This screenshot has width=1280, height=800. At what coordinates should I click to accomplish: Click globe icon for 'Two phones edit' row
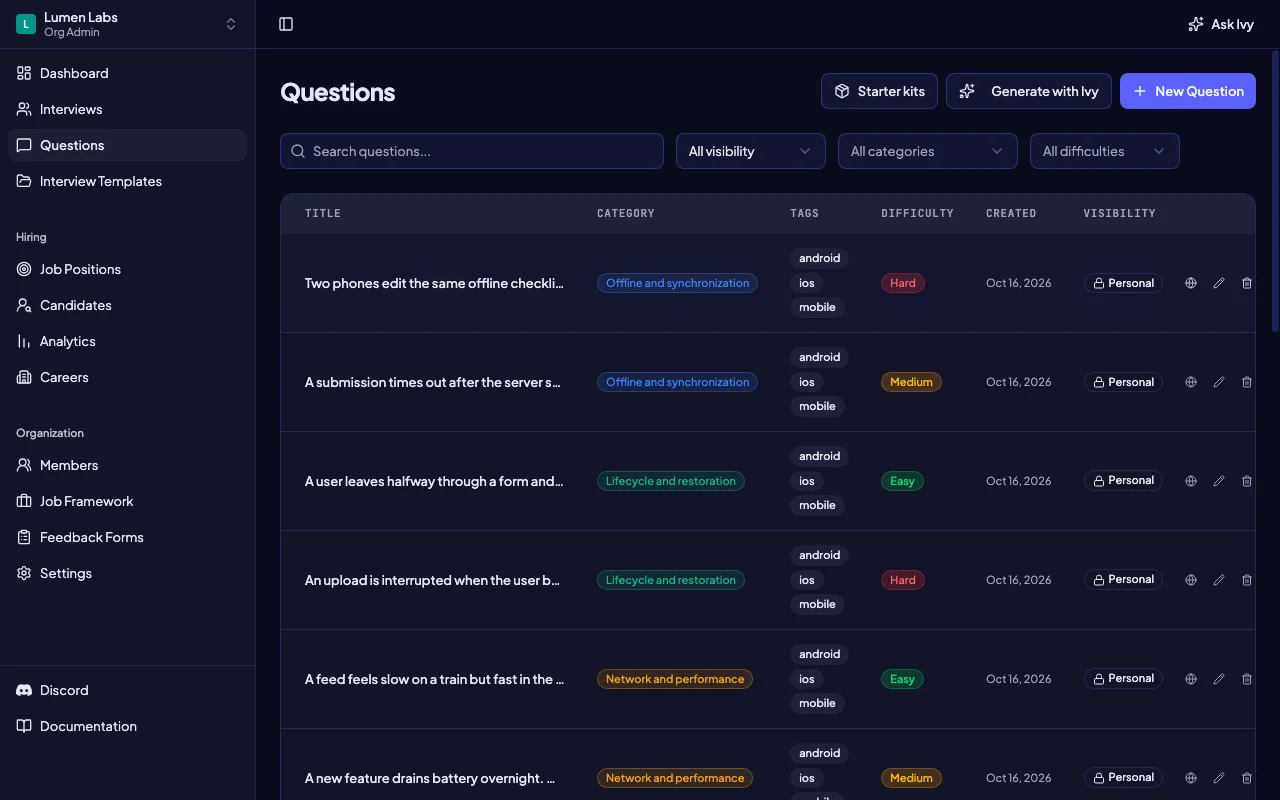1191,283
